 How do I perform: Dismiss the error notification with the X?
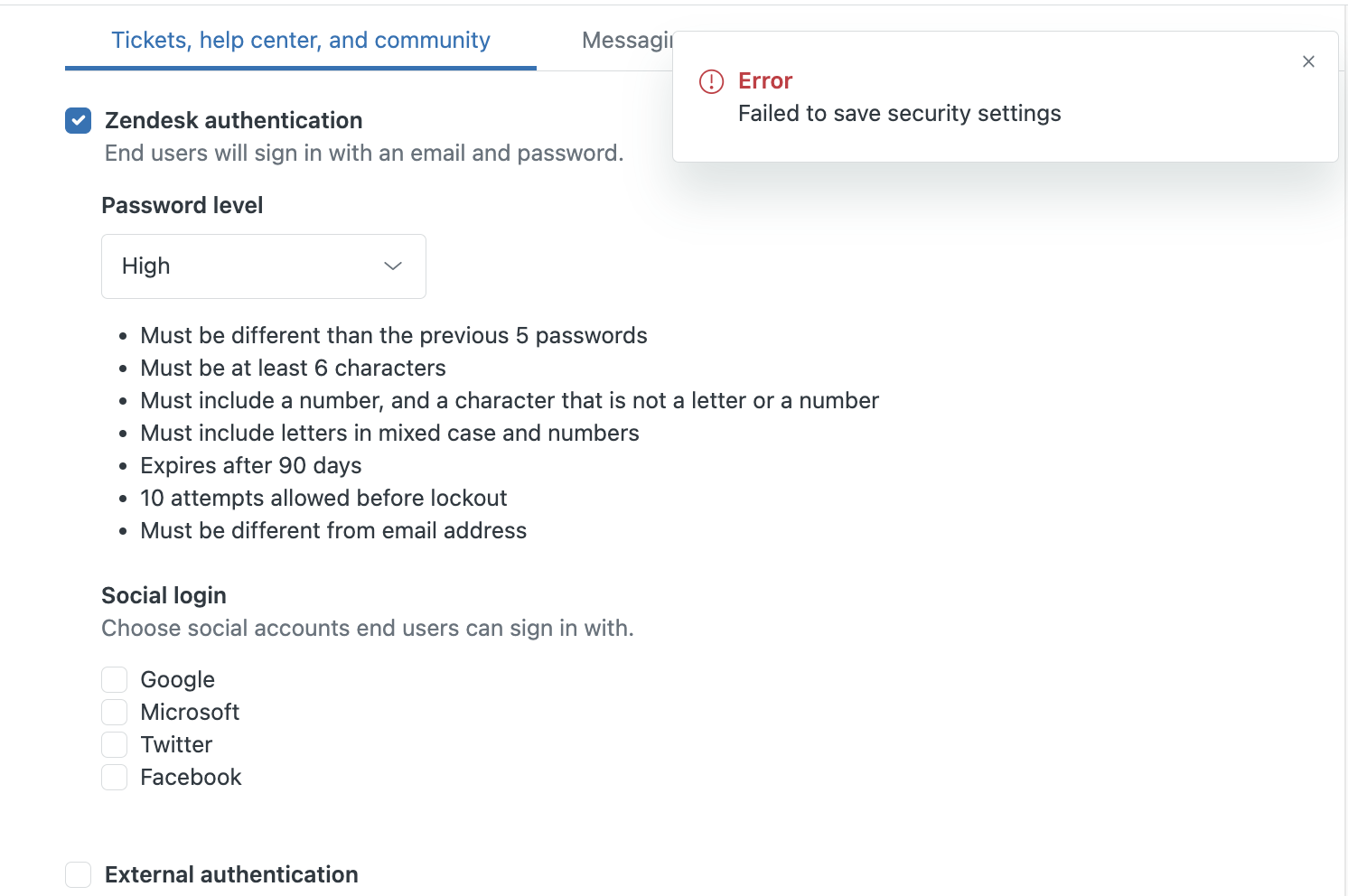click(1308, 61)
